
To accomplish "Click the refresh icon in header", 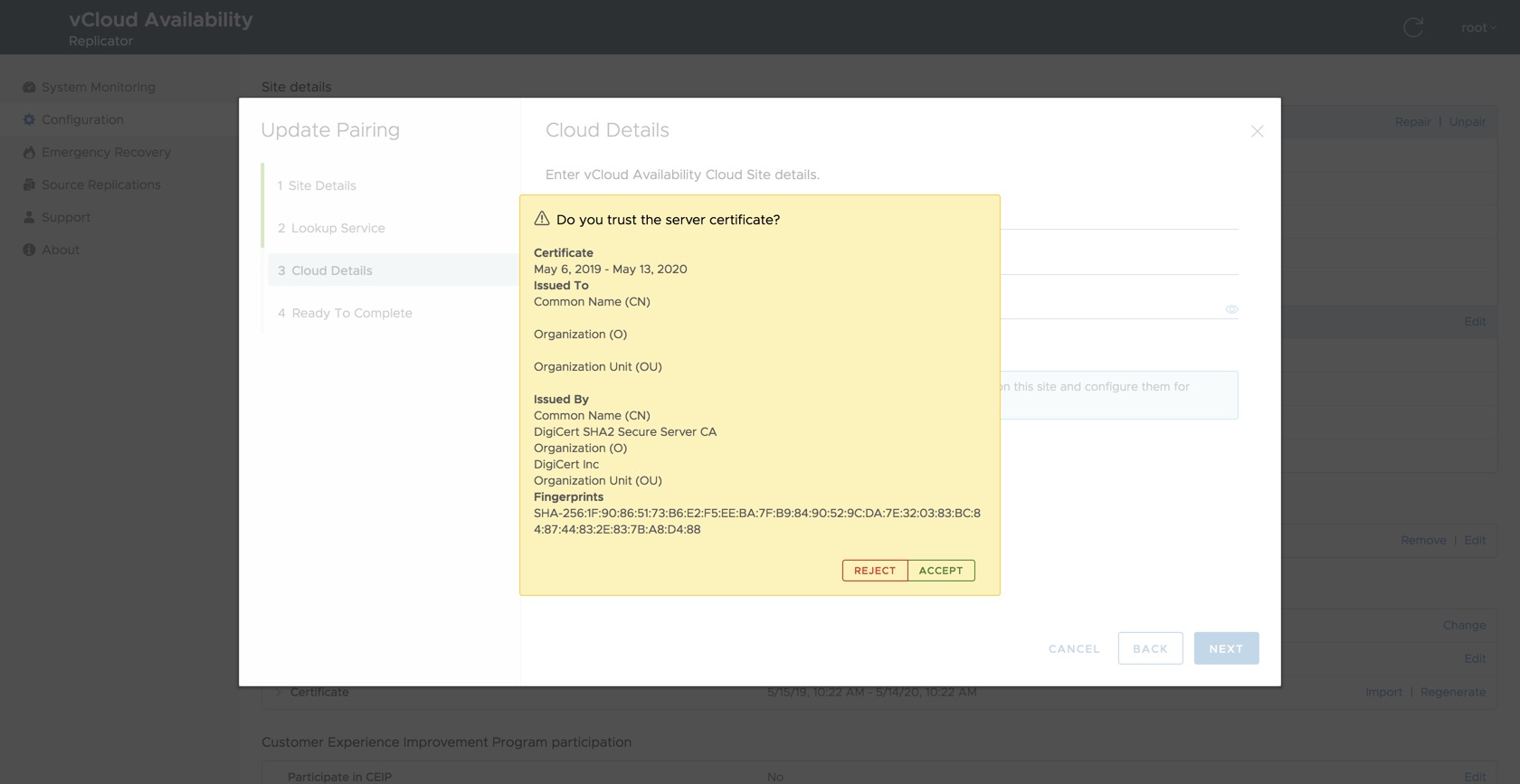I will click(1413, 28).
